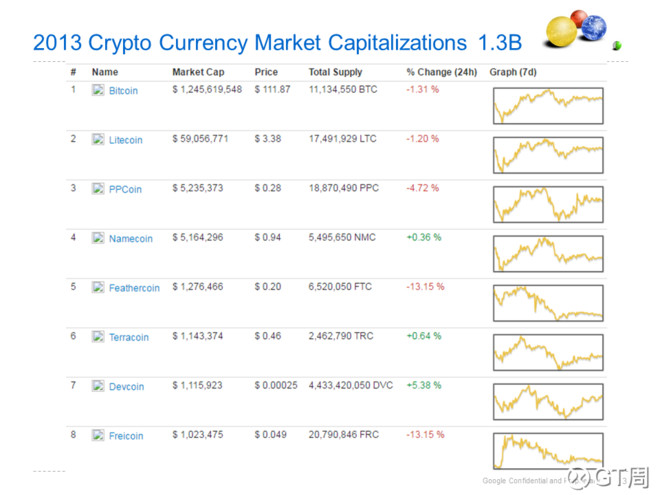
Task: Sort by Market Cap column header
Action: (x=198, y=72)
